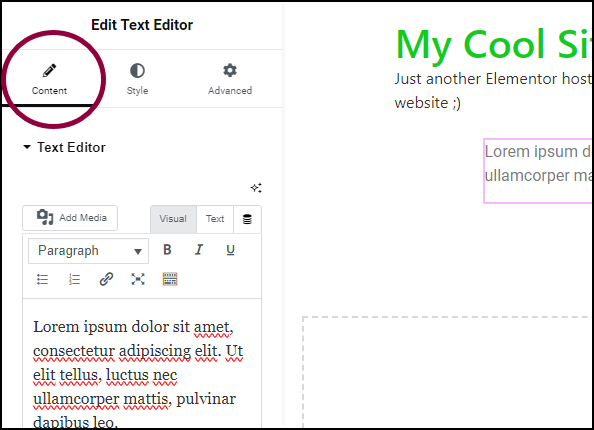This screenshot has height=430, width=594.
Task: Toggle Underline formatting
Action: (x=230, y=250)
